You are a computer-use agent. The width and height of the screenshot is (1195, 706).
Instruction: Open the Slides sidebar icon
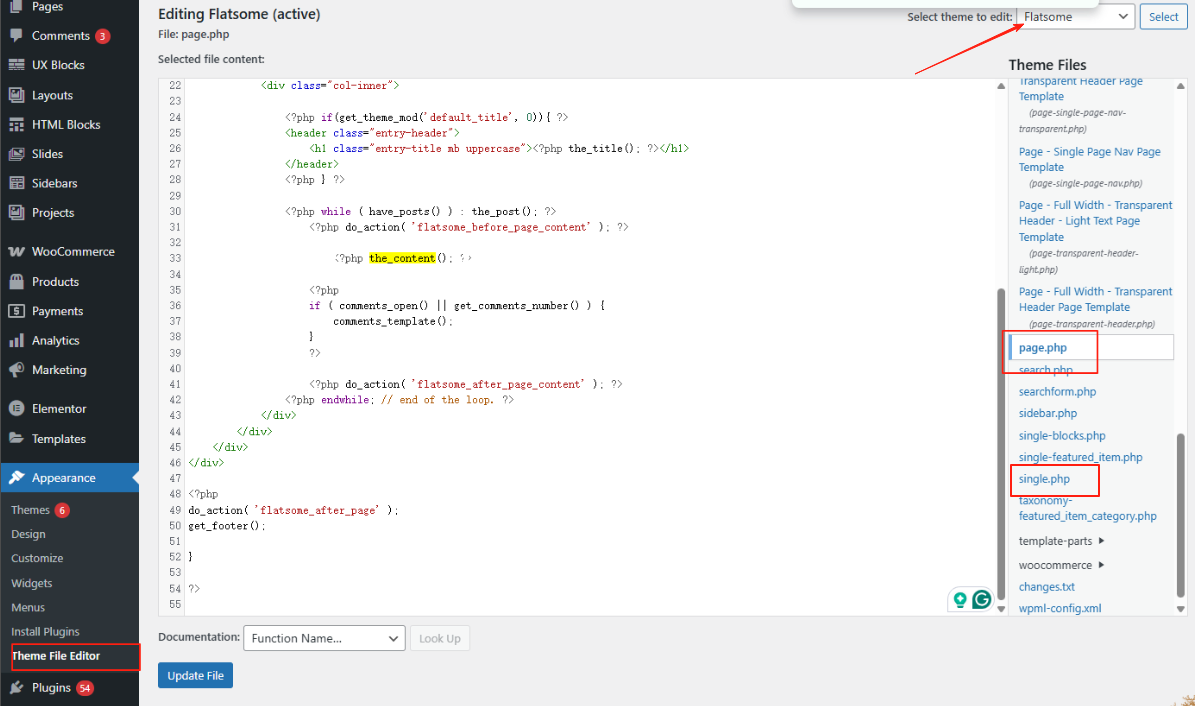pos(18,153)
